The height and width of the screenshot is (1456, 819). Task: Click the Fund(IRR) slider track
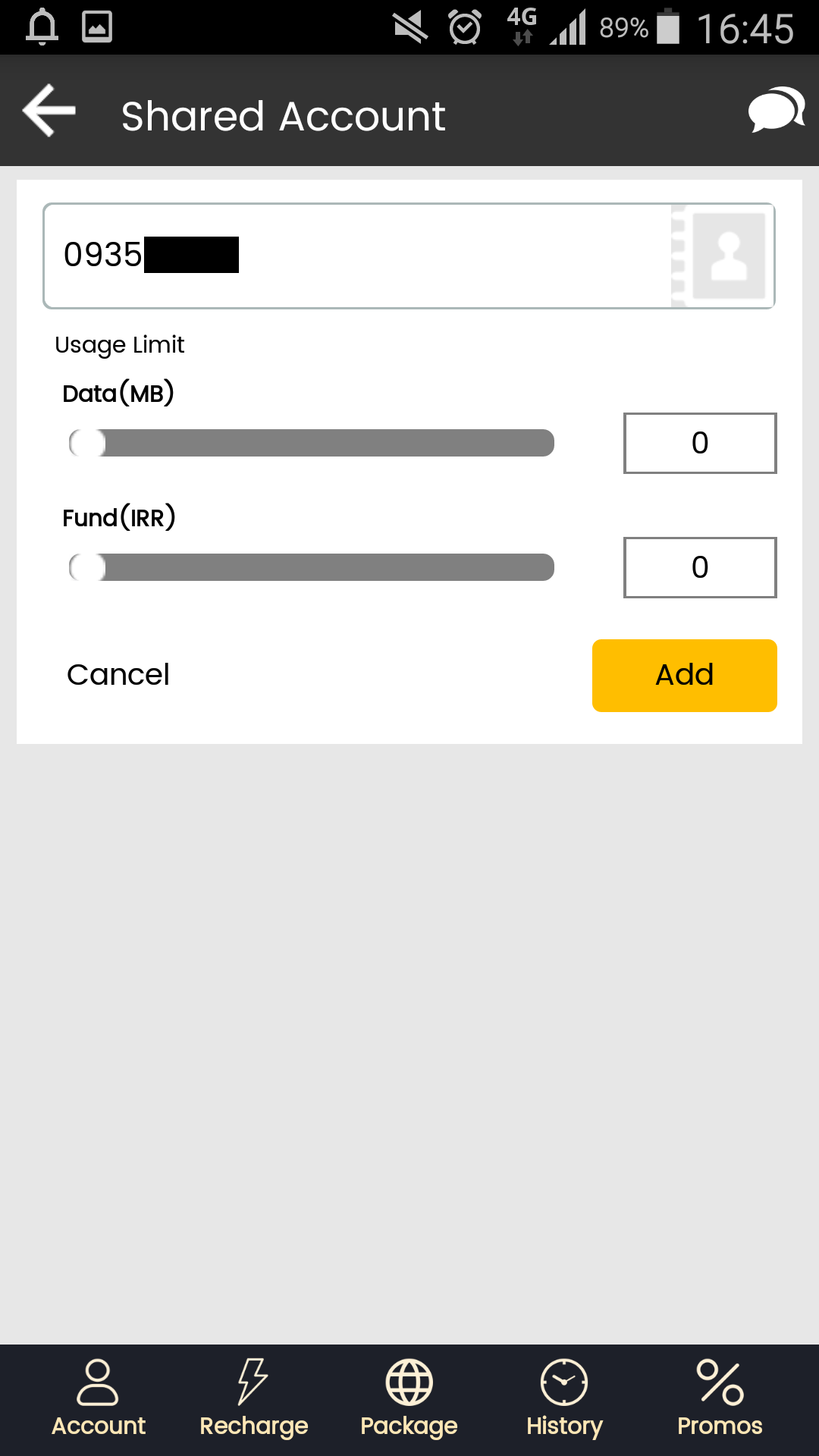pos(326,567)
